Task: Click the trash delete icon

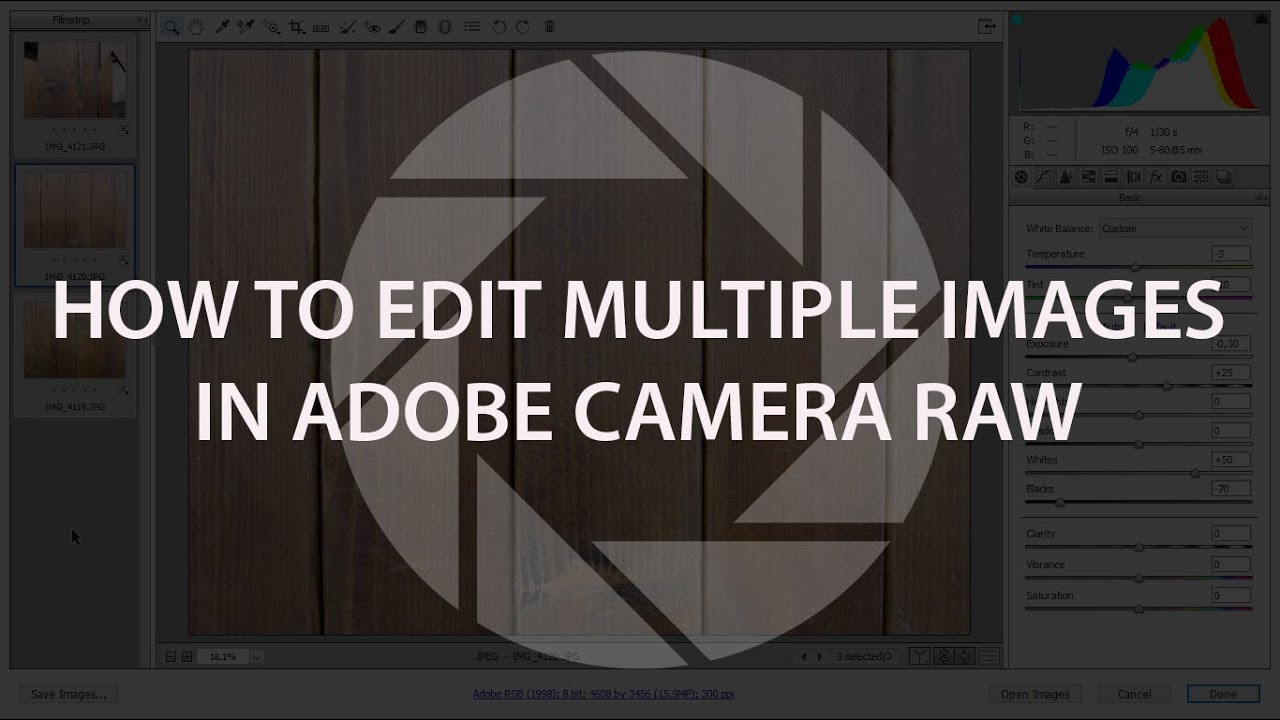Action: pos(549,27)
